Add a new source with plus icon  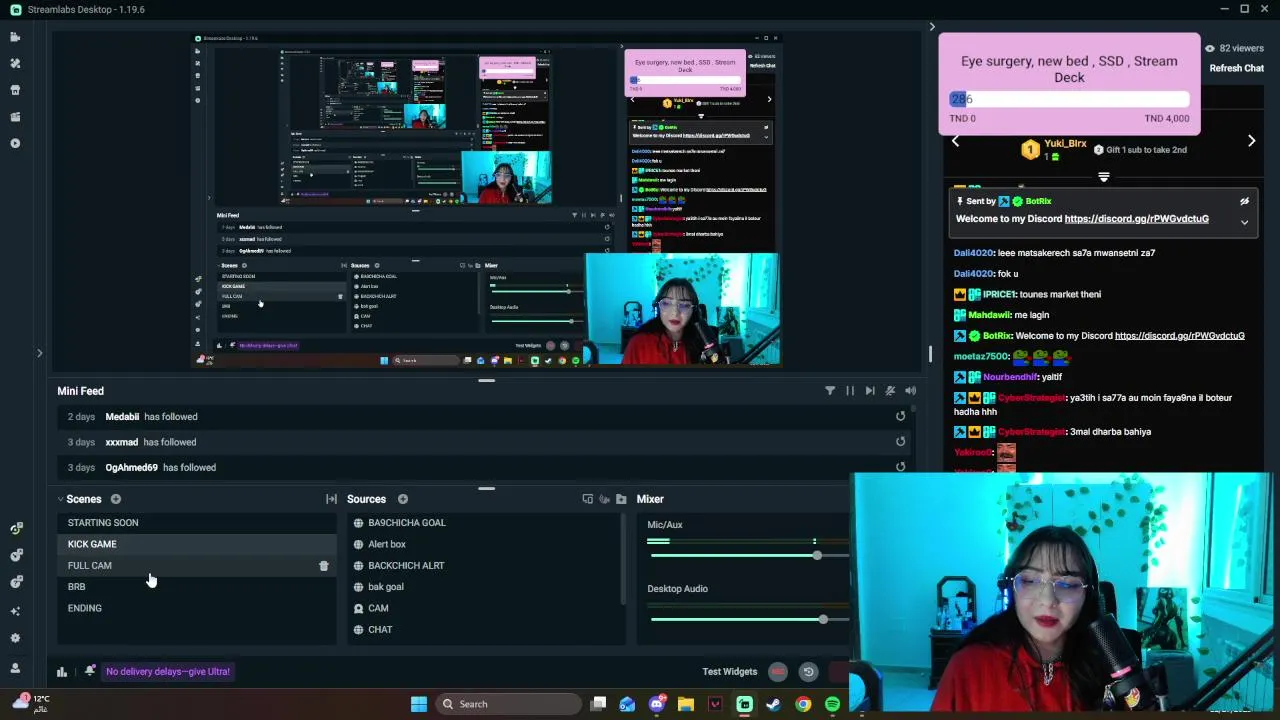click(x=402, y=499)
